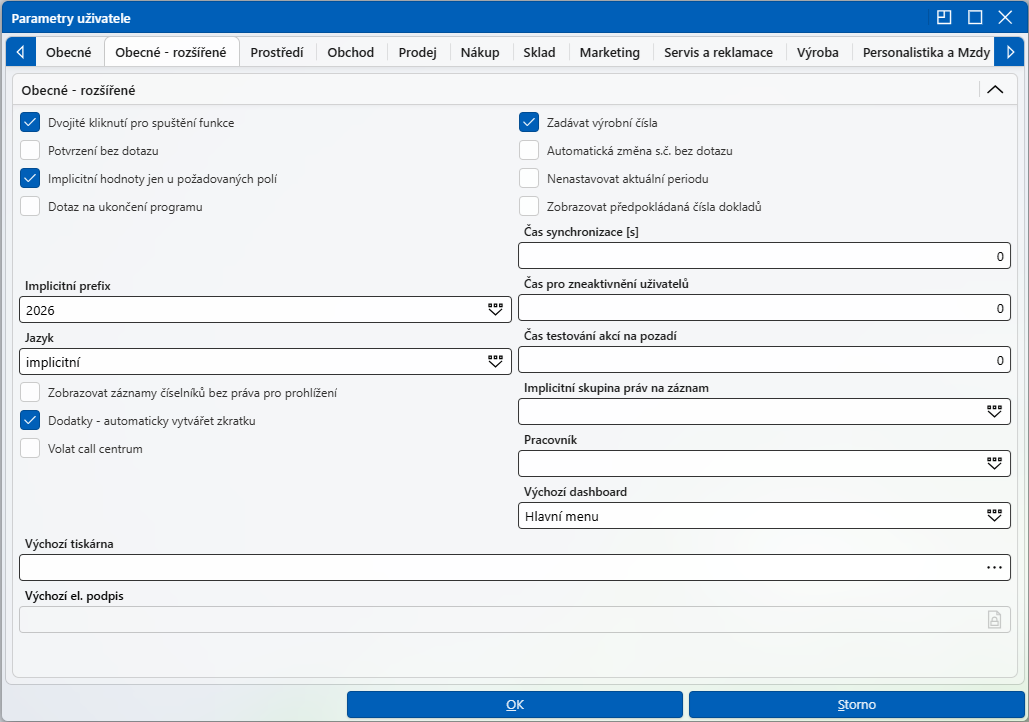Viewport: 1029px width, 722px height.
Task: Uncheck Zadávat výrobní čísla
Action: (529, 122)
